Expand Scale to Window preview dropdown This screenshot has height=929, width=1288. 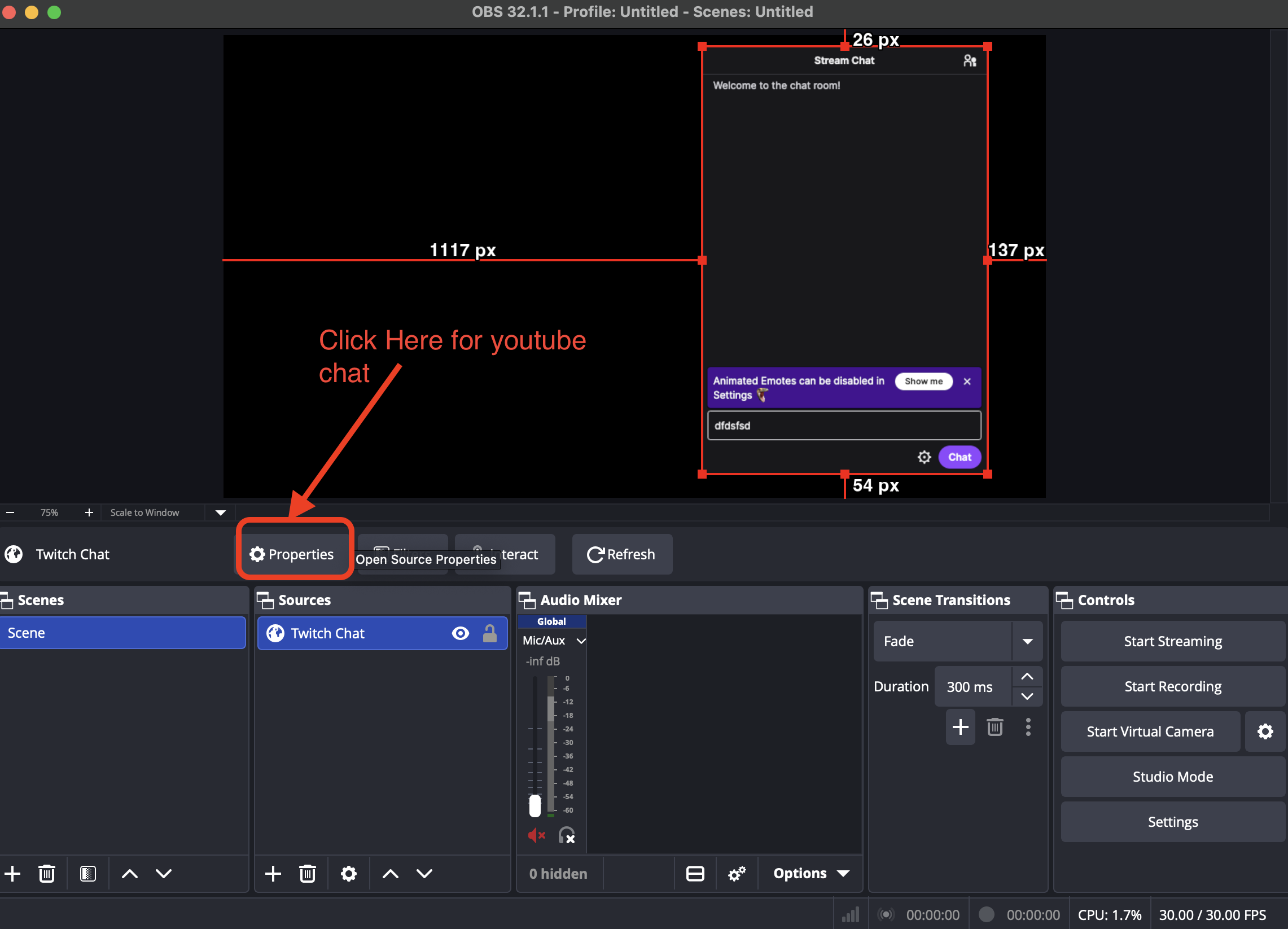(221, 512)
